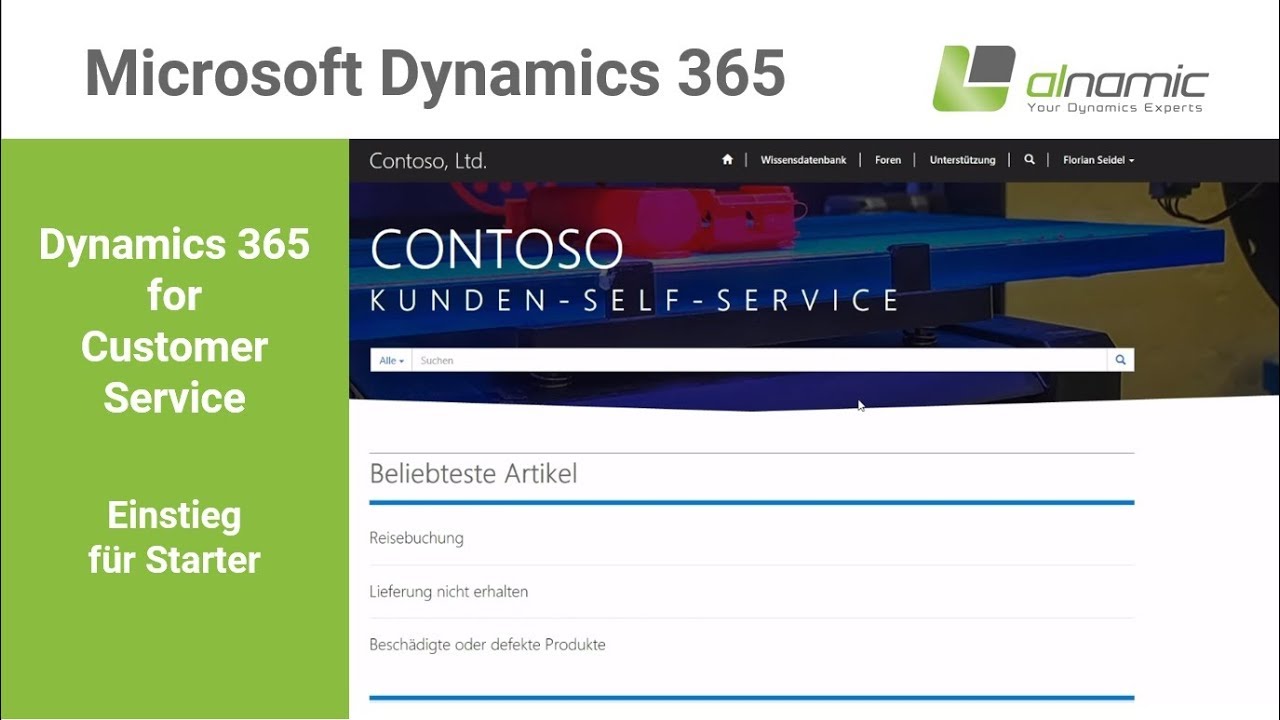This screenshot has width=1280, height=720.
Task: Focus the Suchen search input field
Action: (759, 360)
